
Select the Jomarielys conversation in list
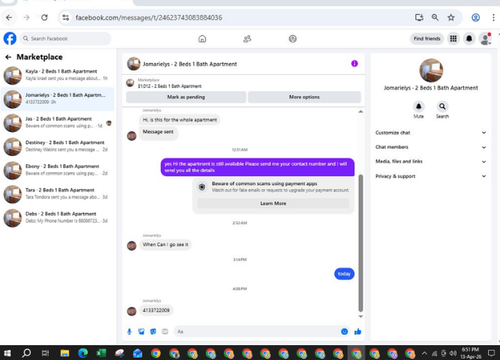[58, 99]
